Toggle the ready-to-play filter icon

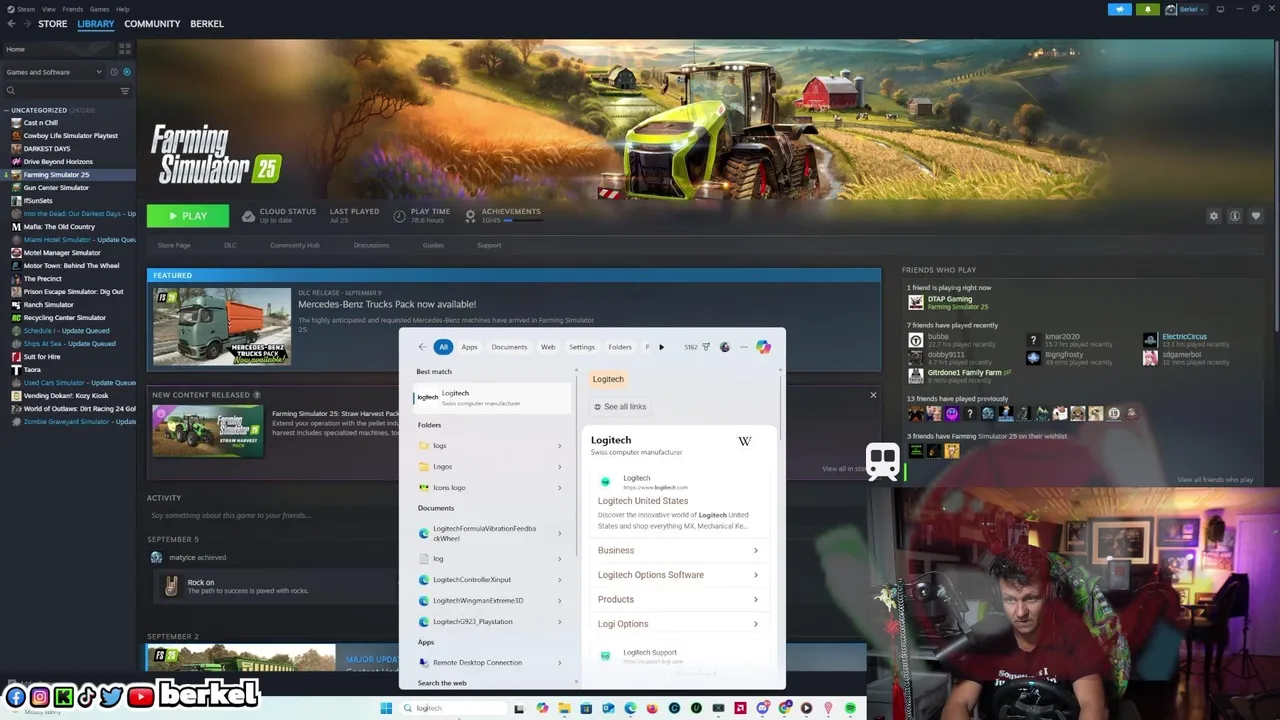(x=126, y=72)
